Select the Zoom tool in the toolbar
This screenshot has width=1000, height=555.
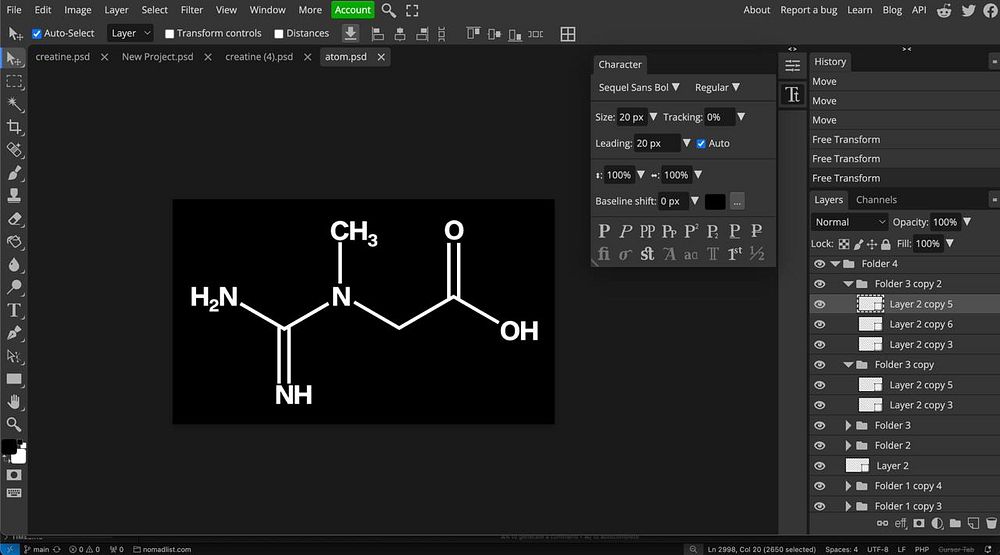[15, 424]
